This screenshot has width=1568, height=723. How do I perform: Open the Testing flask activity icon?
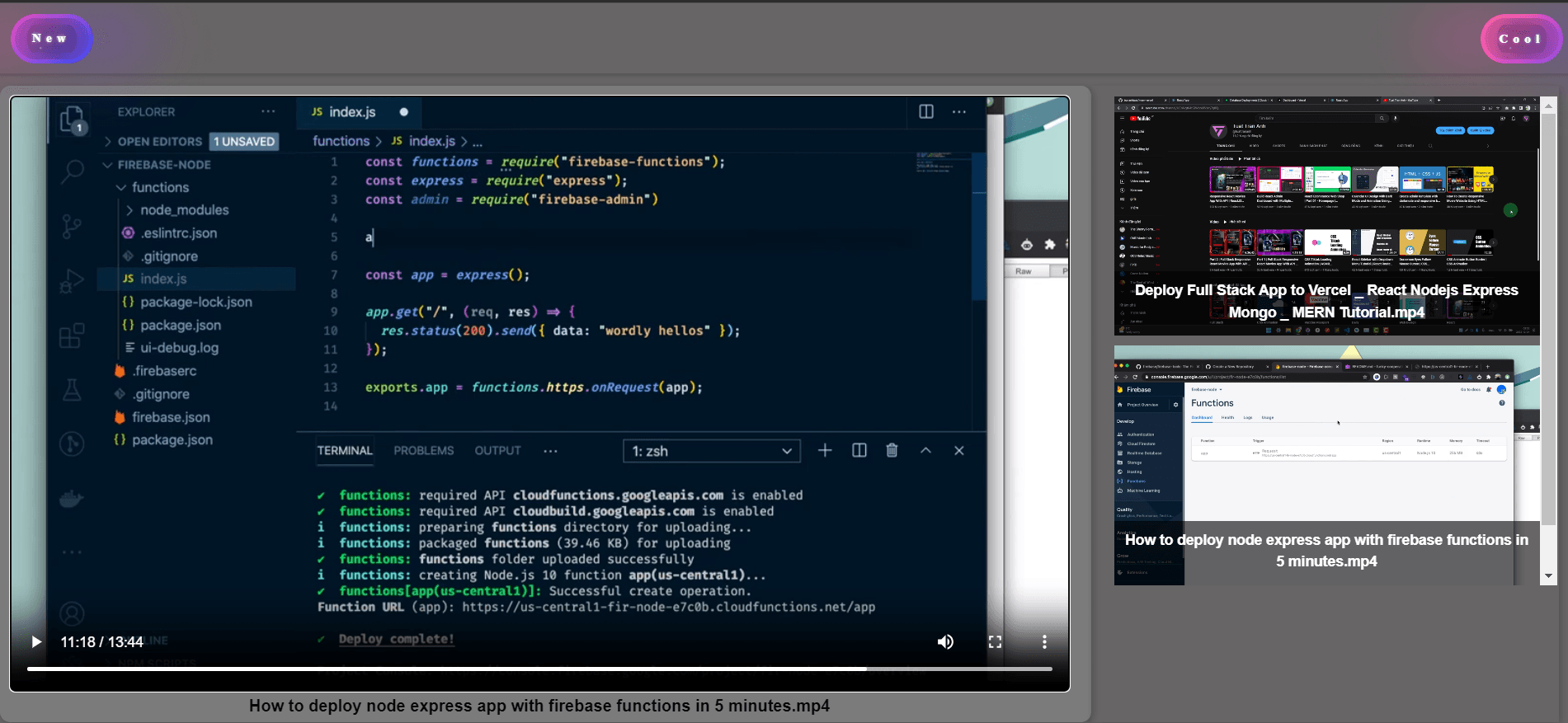pyautogui.click(x=73, y=389)
